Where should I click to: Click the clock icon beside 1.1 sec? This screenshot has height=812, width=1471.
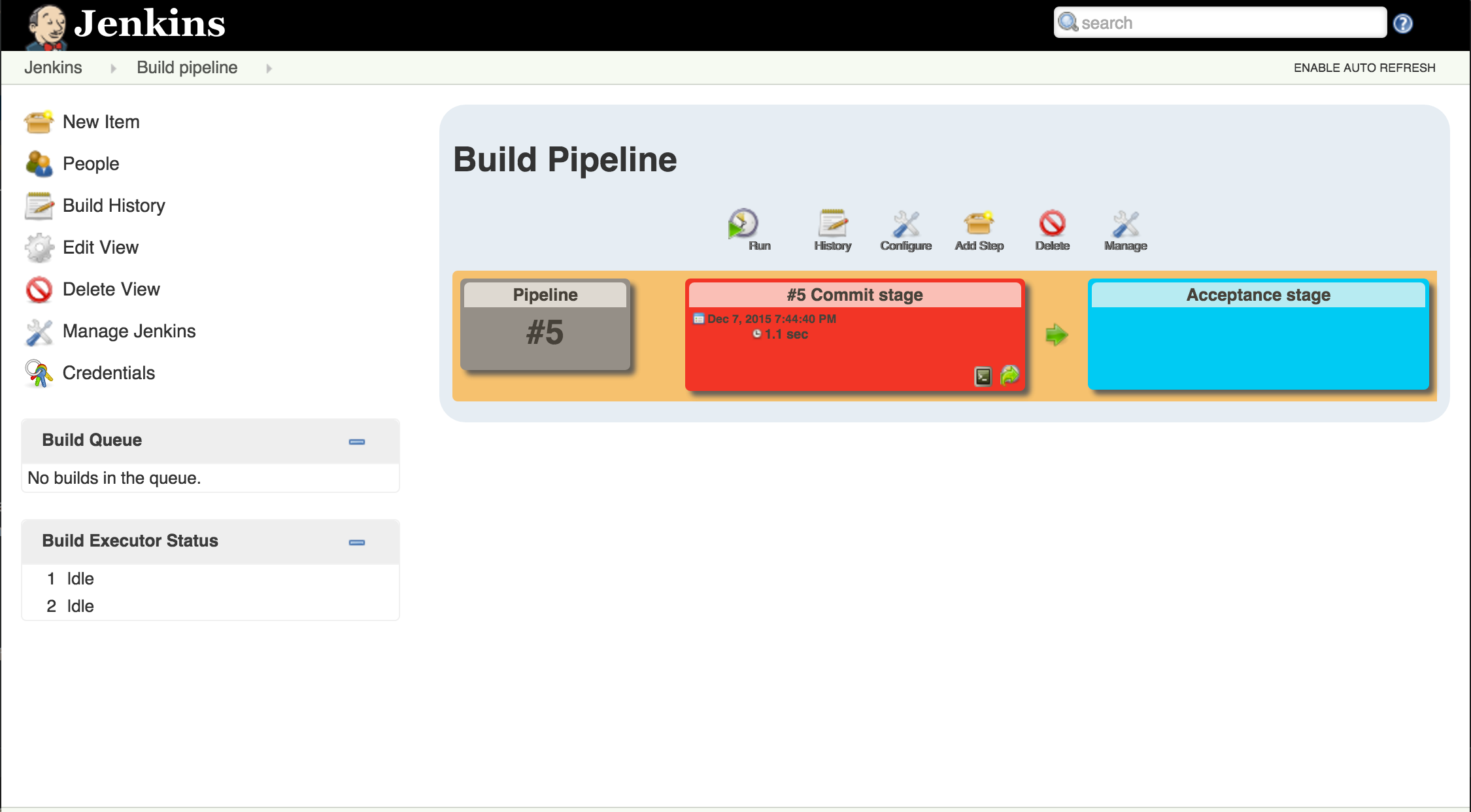(757, 334)
